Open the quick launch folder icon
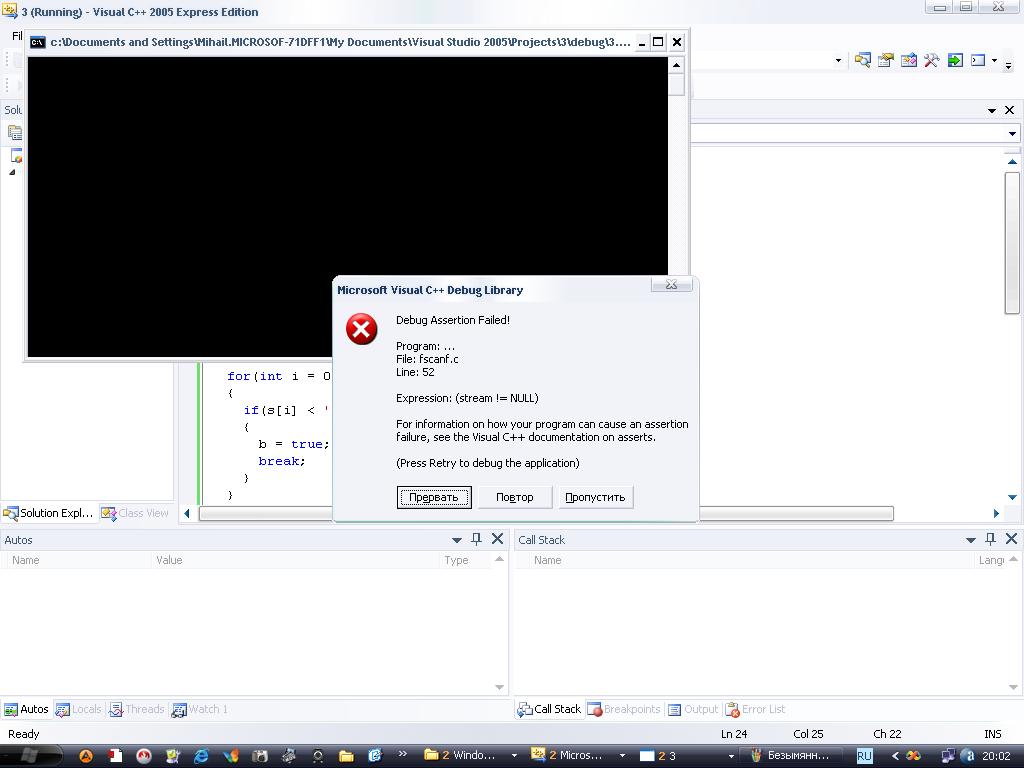Screen dimensions: 1024x768 [346, 756]
